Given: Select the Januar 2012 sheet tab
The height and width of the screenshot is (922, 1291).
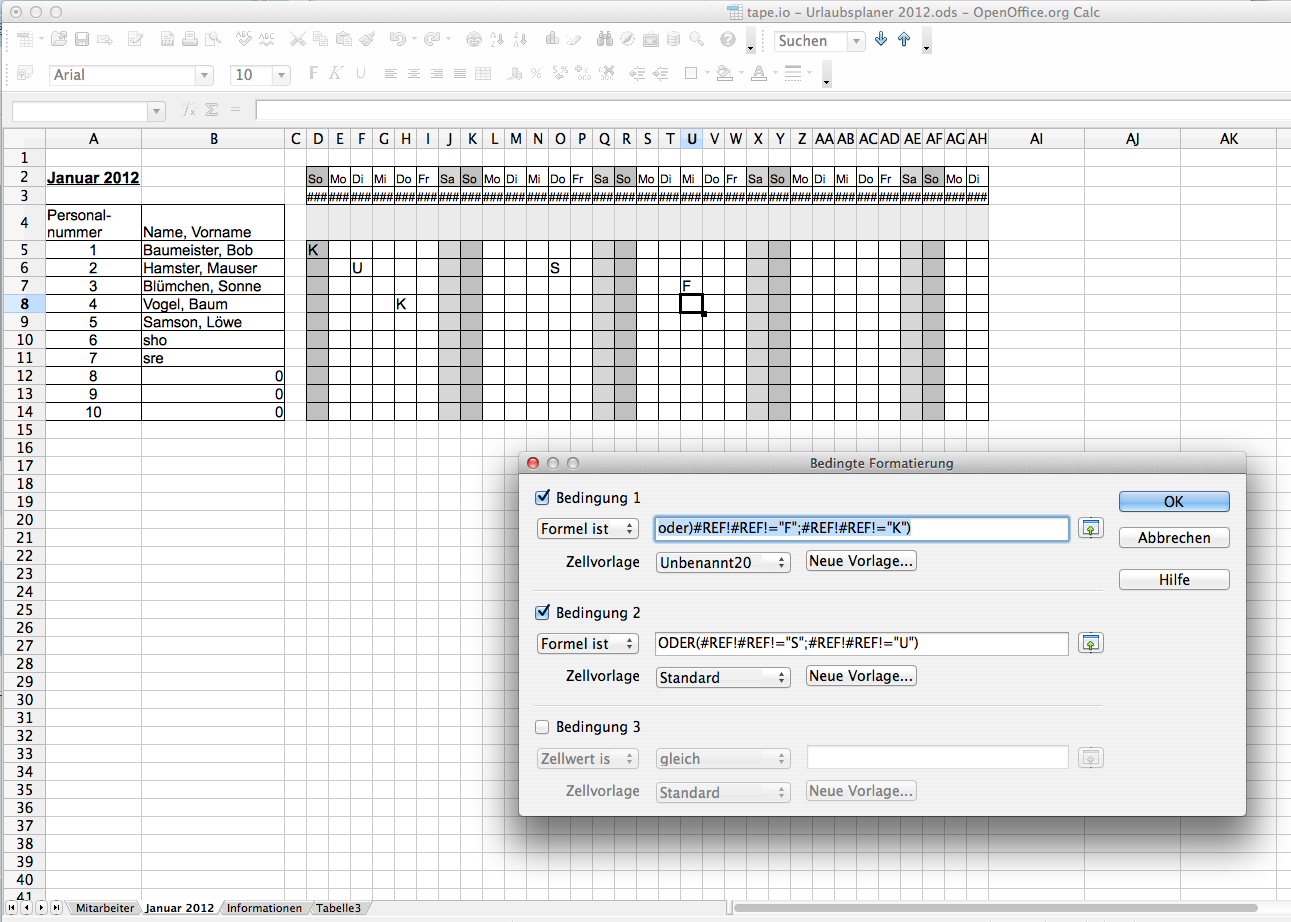Looking at the screenshot, I should (179, 908).
